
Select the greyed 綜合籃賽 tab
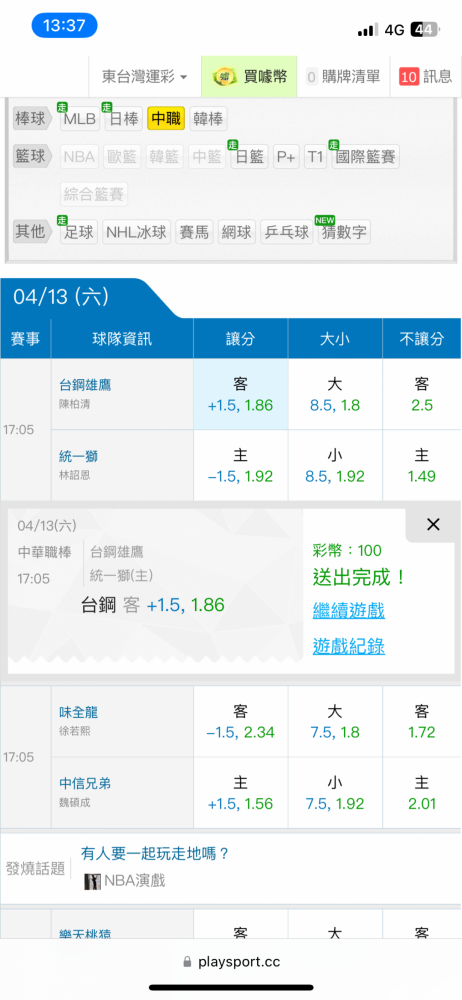point(94,195)
